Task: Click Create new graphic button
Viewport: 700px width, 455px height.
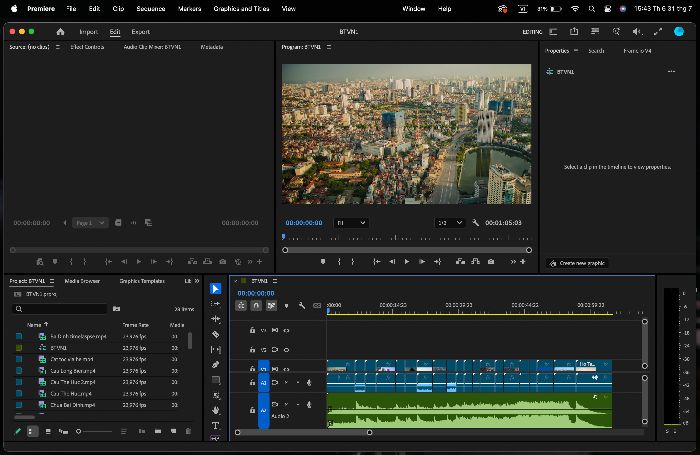Action: point(577,263)
